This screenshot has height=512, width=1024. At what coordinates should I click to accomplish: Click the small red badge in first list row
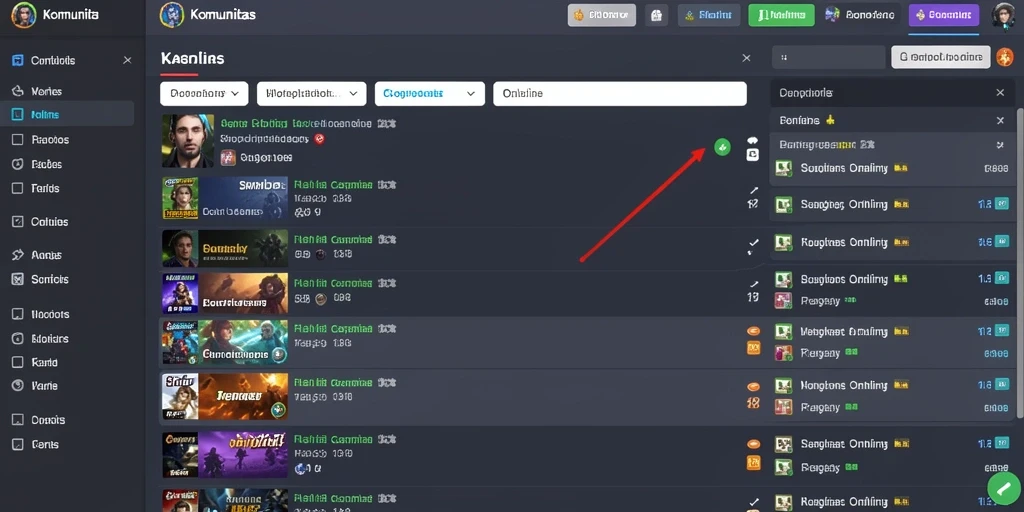point(319,138)
